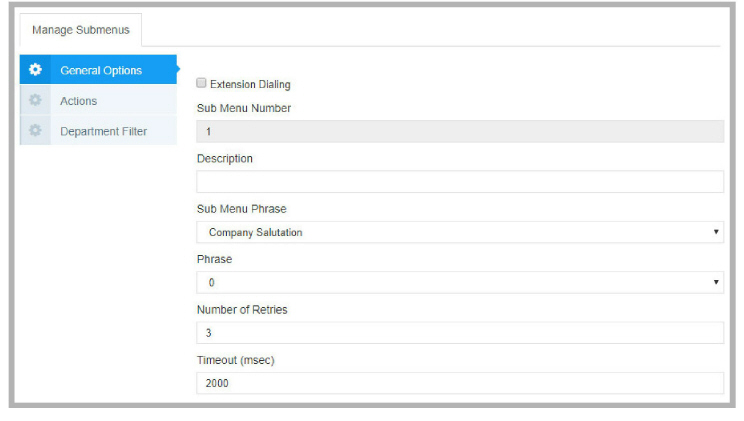Viewport: 744px width, 421px height.
Task: Click the Number of Retries label
Action: click(242, 309)
